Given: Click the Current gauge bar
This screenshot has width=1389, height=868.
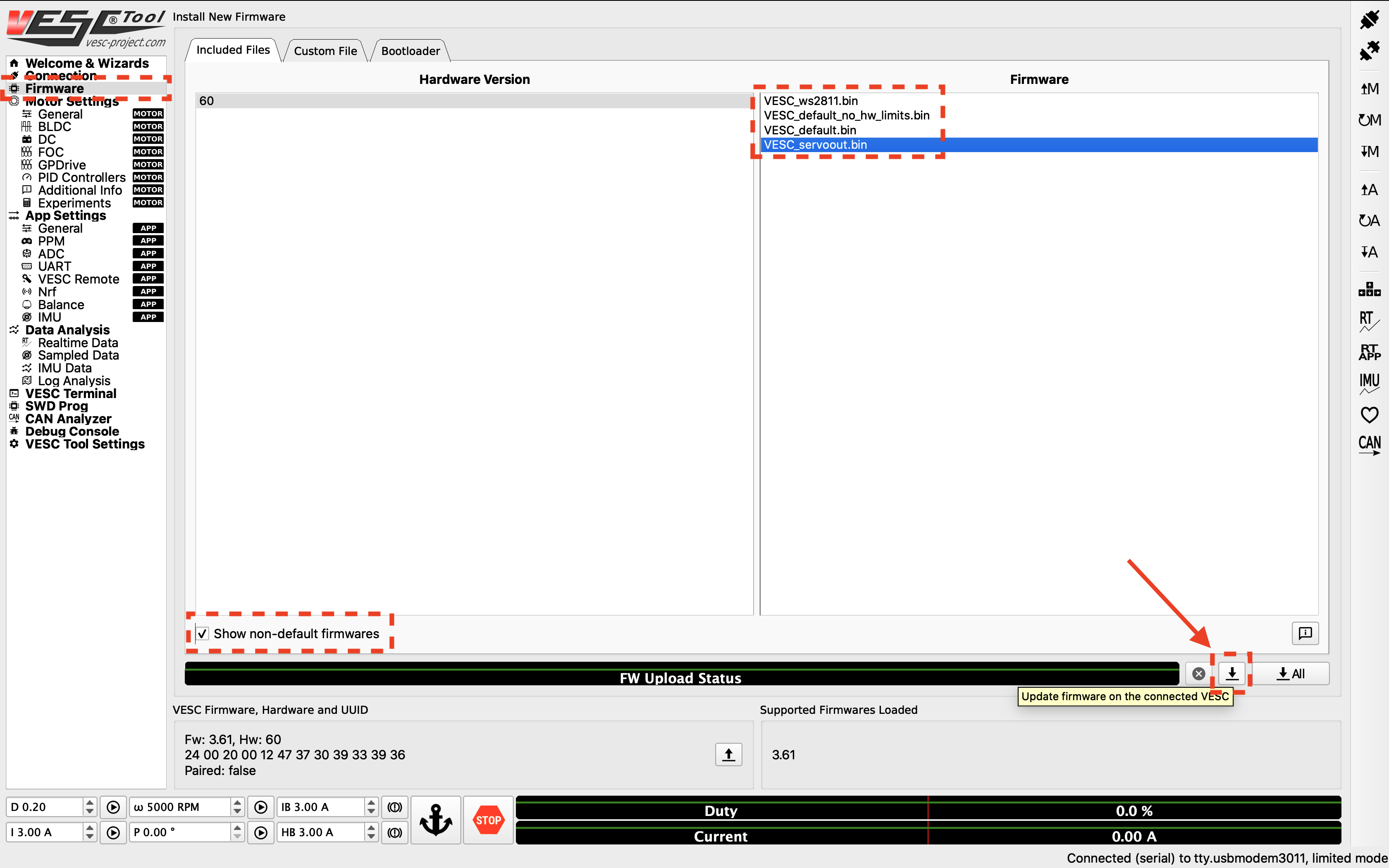Looking at the screenshot, I should pyautogui.click(x=928, y=834).
